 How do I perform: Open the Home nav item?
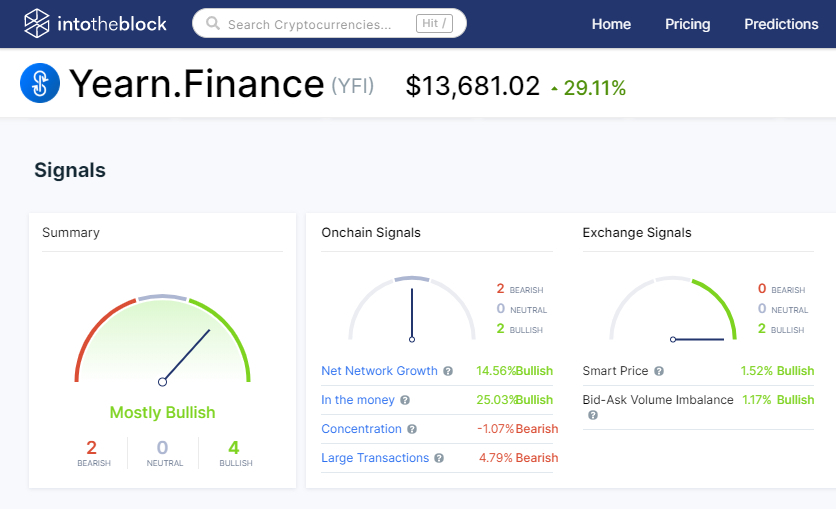tap(611, 25)
